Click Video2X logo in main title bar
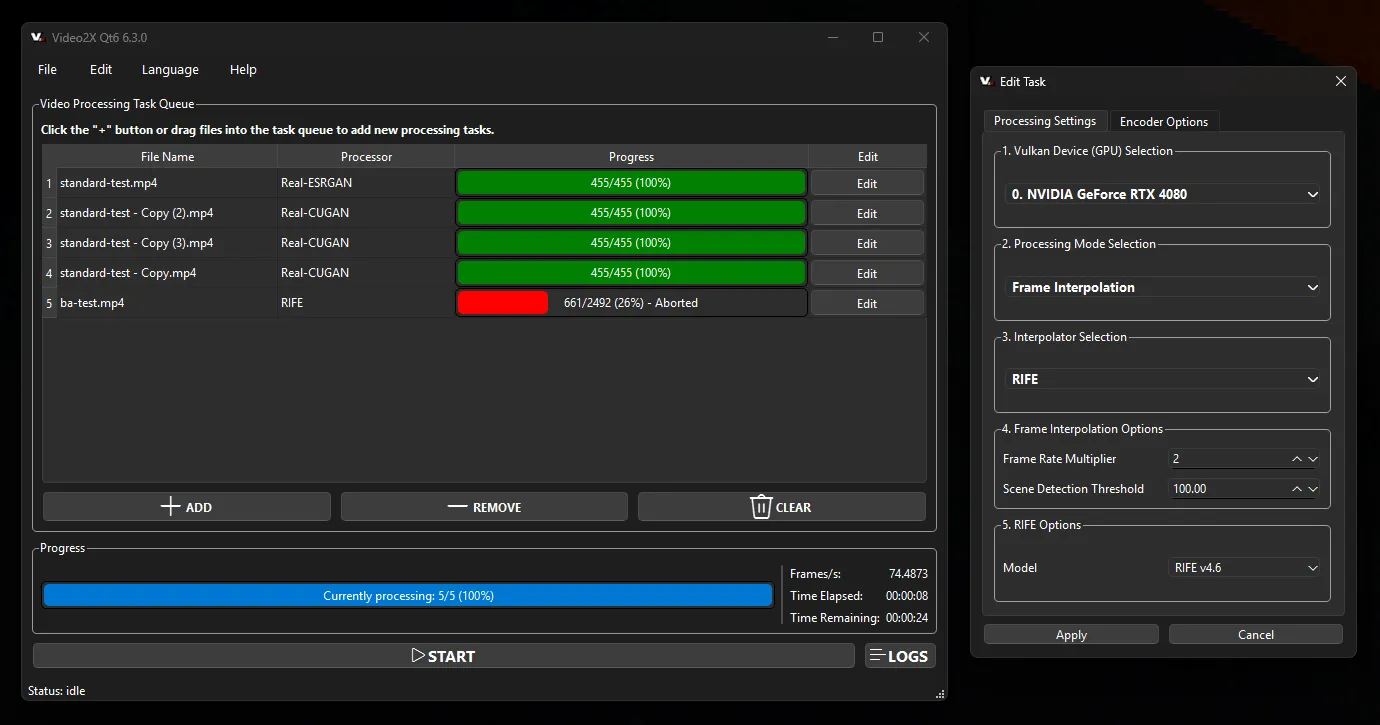Screen dimensions: 1380x725 pyautogui.click(x=38, y=37)
